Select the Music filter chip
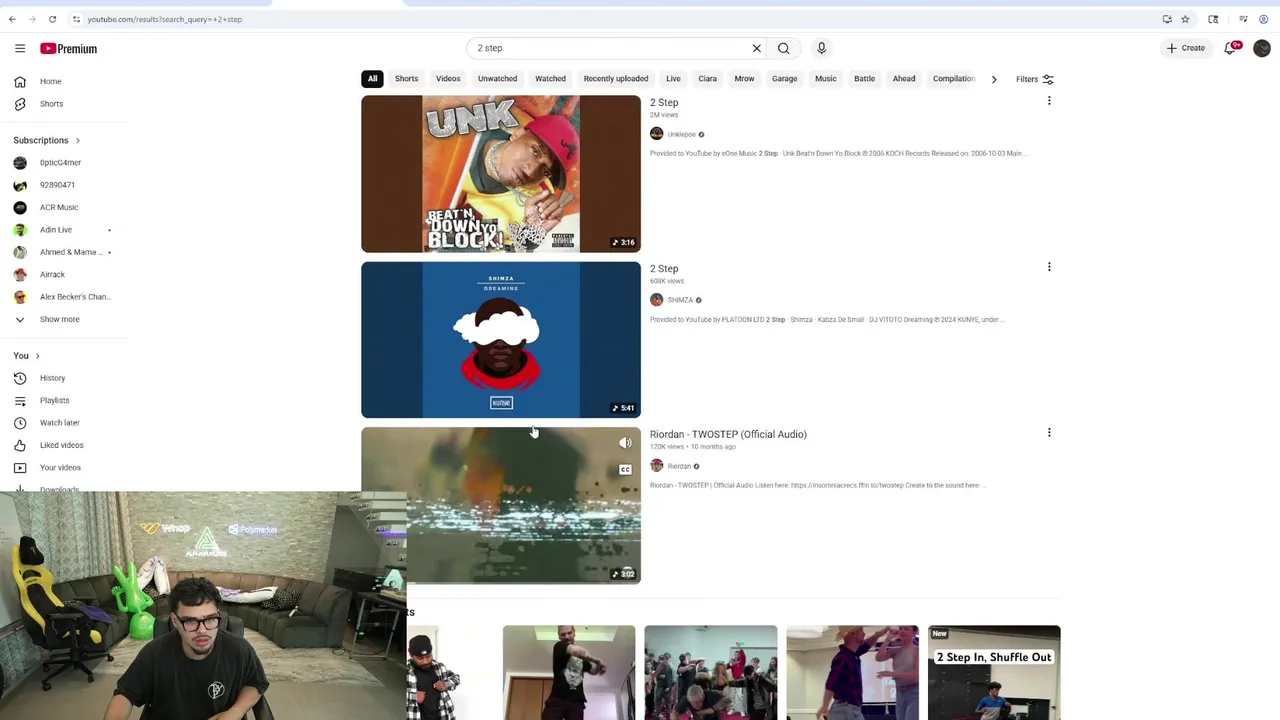1280x720 pixels. click(x=825, y=79)
